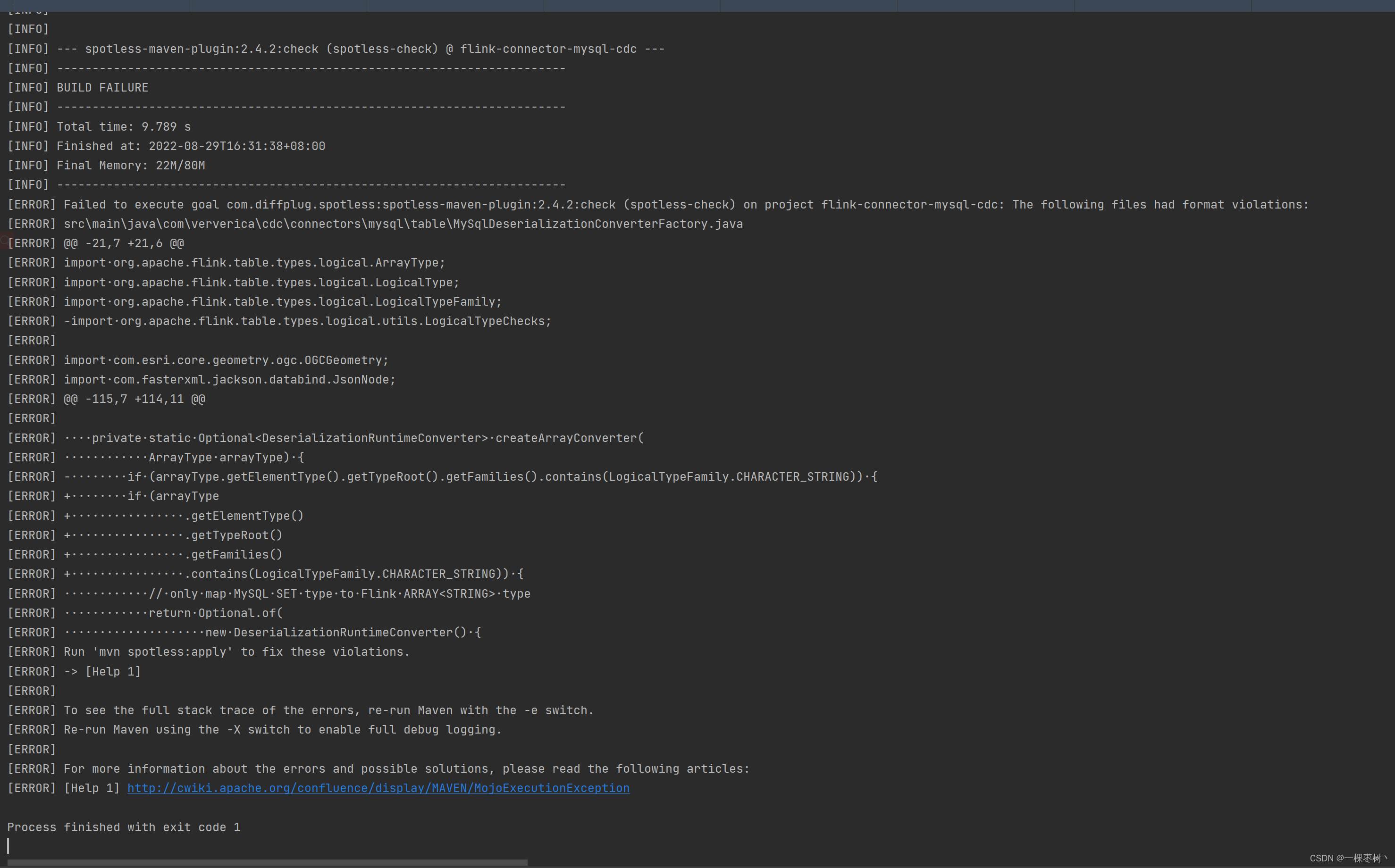Click the 'Re-run Maven using the -X switch' line
Viewport: 1395px width, 868px height.
tap(254, 730)
